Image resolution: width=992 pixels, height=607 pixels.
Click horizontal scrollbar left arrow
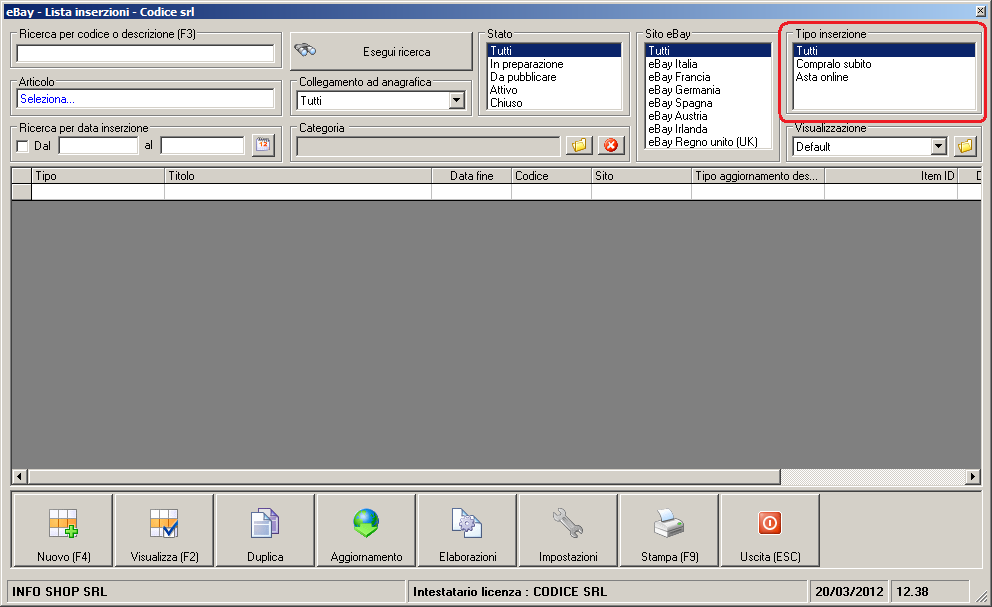[x=19, y=476]
